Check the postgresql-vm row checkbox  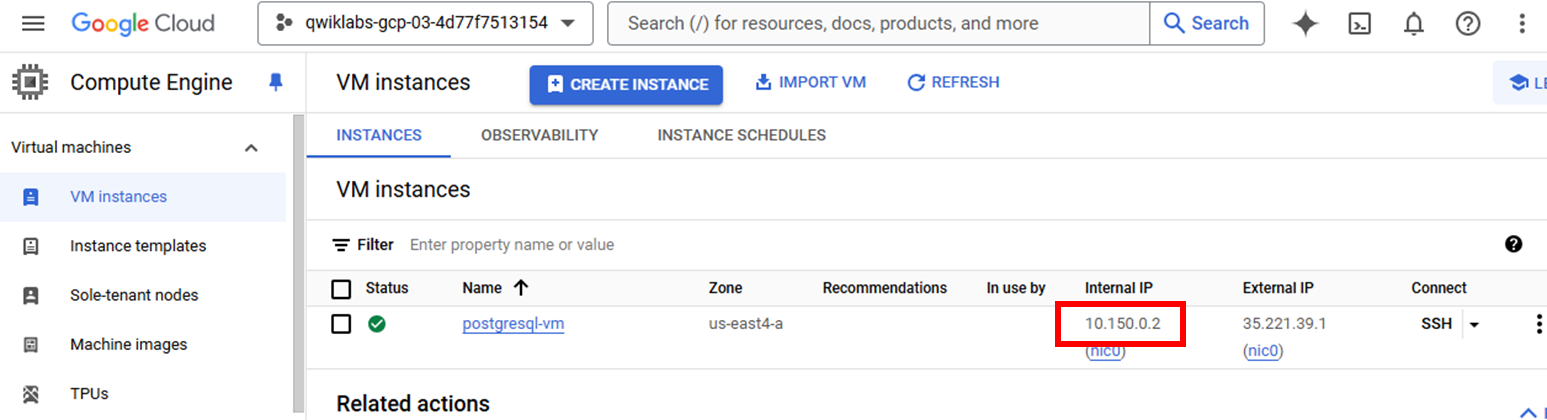(x=342, y=324)
